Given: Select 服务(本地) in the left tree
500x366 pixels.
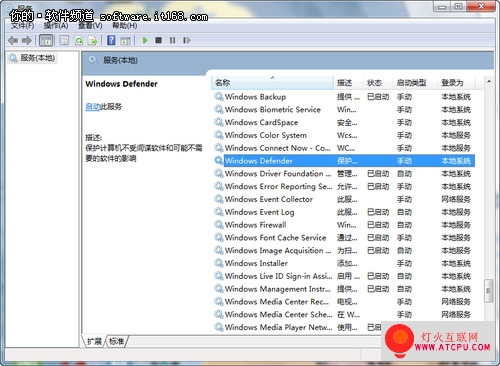Looking at the screenshot, I should point(32,58).
